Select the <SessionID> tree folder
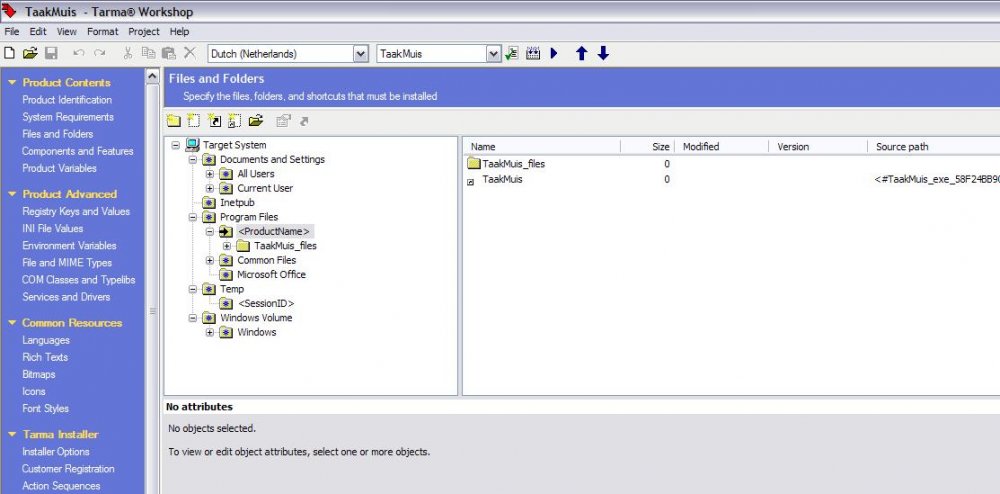This screenshot has width=1000, height=494. click(266, 304)
